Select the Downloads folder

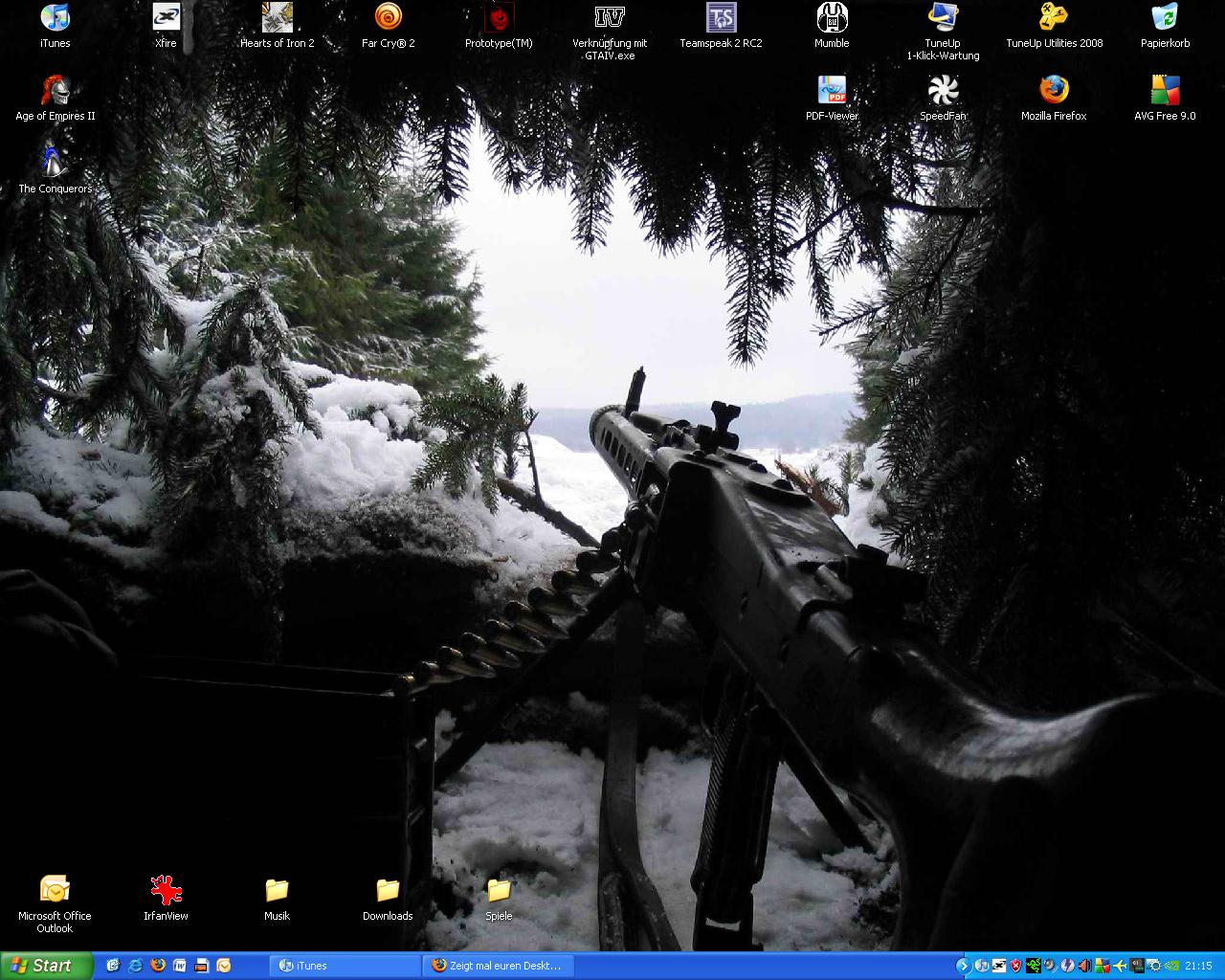click(x=388, y=899)
